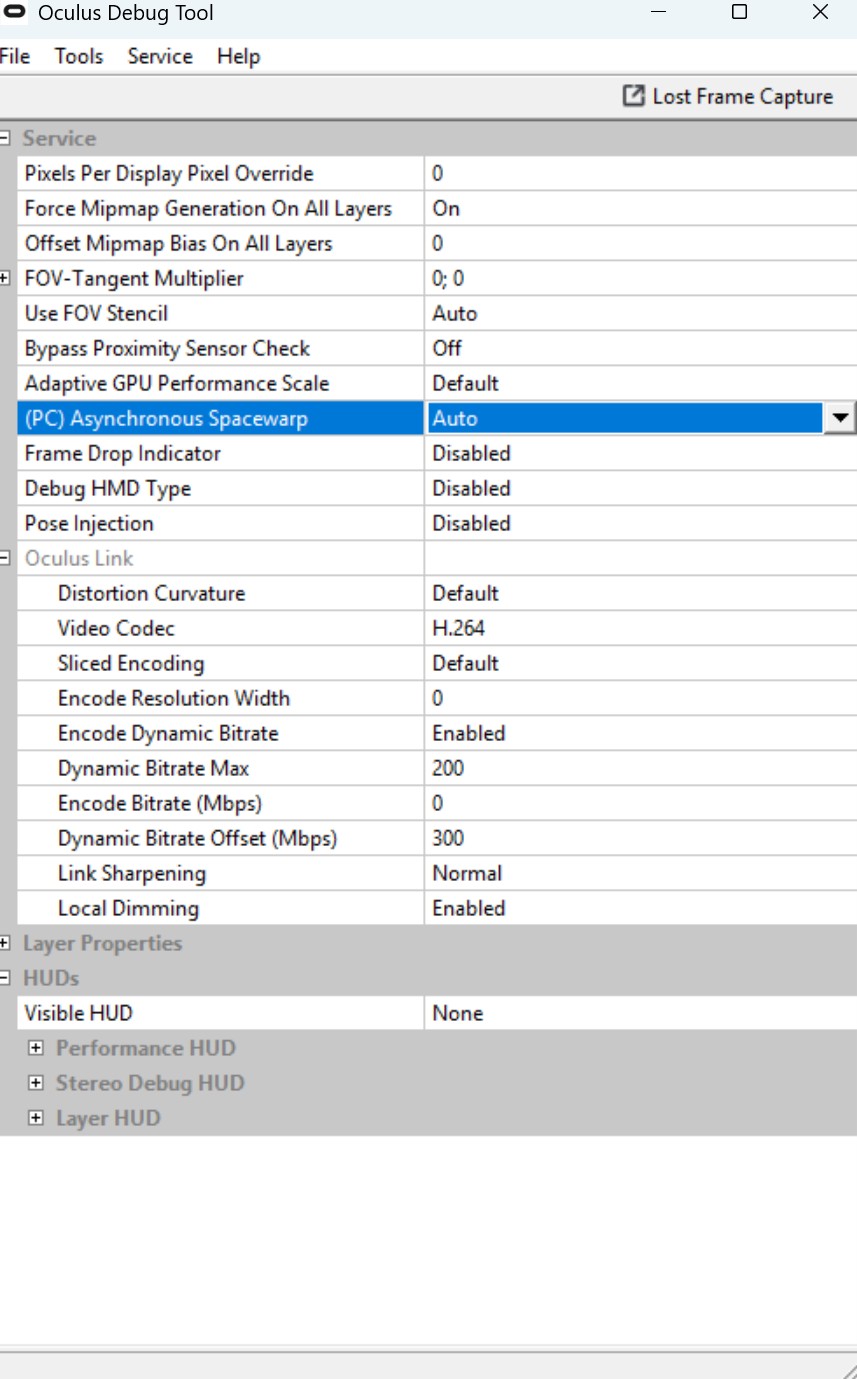The width and height of the screenshot is (857, 1379).
Task: Select the Sliced Encoding label
Action: tap(131, 663)
